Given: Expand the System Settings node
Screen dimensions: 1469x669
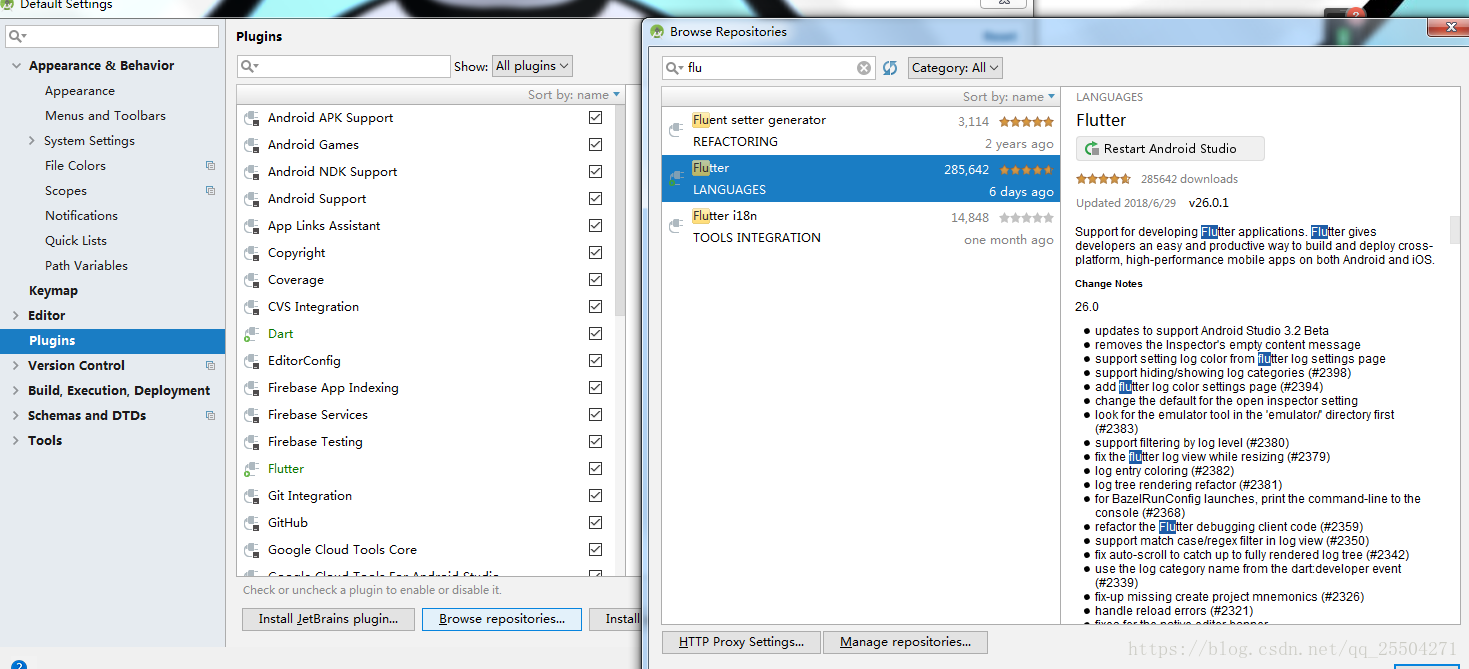Looking at the screenshot, I should 33,141.
